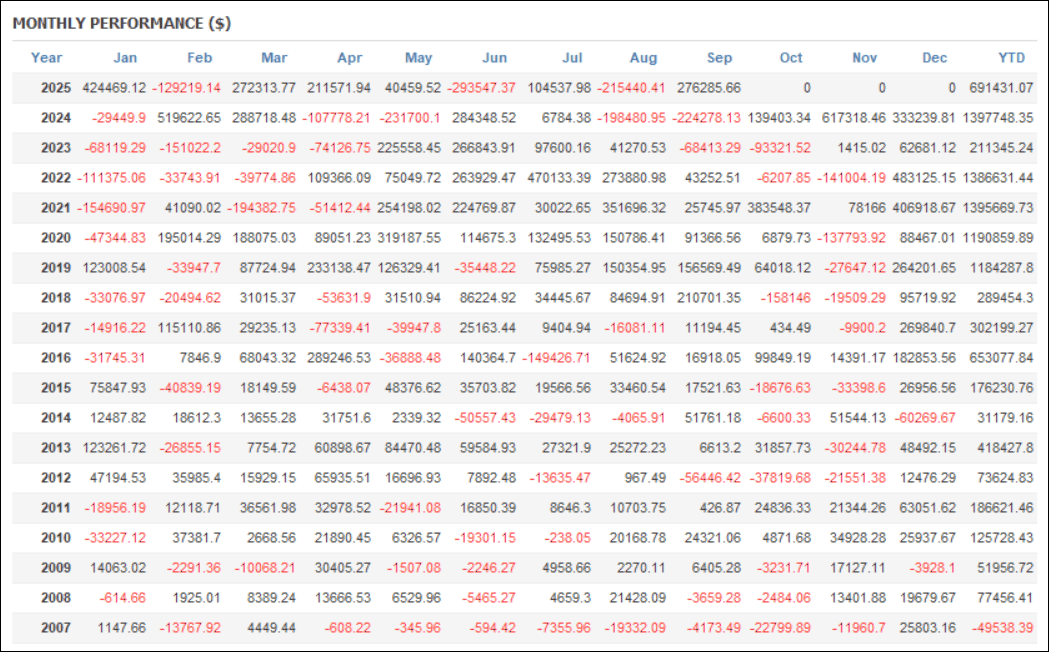Click the Year column header

coord(46,57)
